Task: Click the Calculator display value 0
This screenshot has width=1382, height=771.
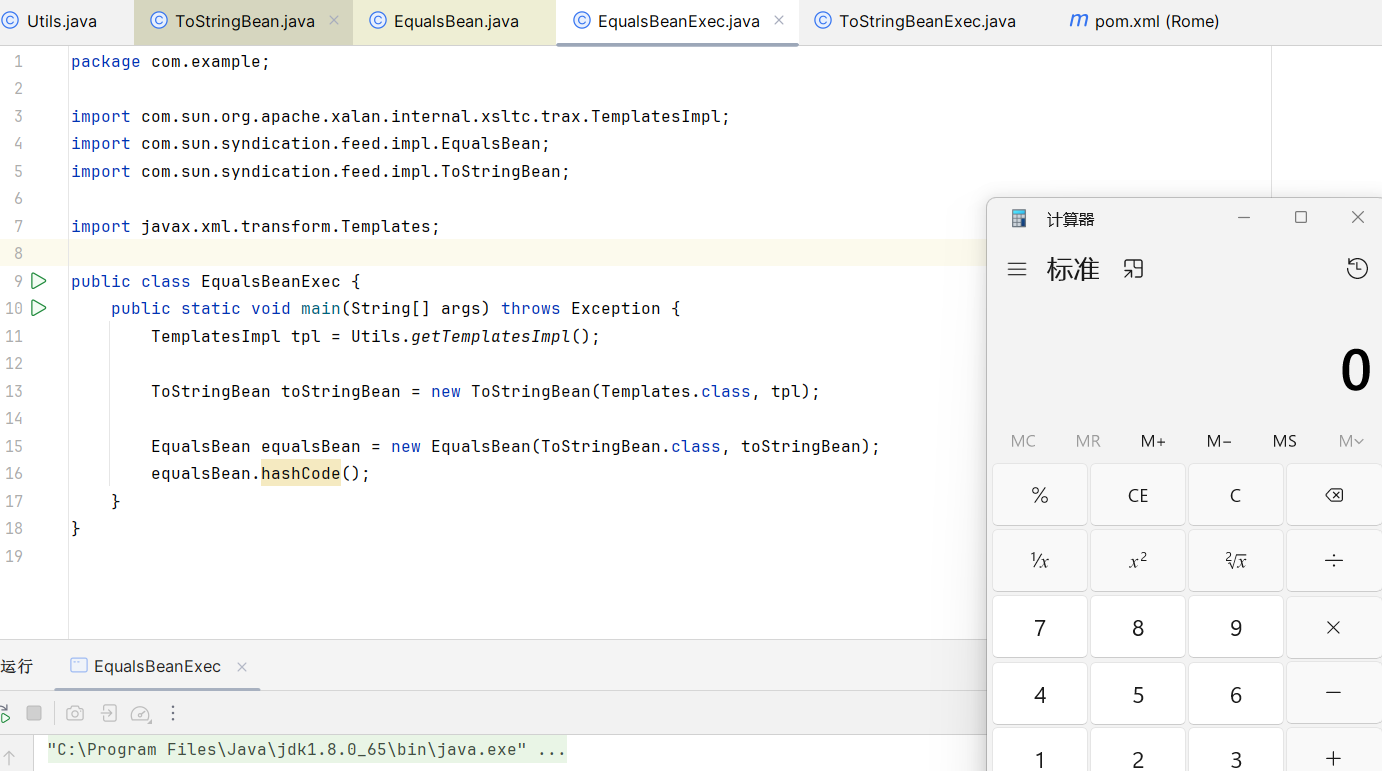Action: pos(1355,371)
